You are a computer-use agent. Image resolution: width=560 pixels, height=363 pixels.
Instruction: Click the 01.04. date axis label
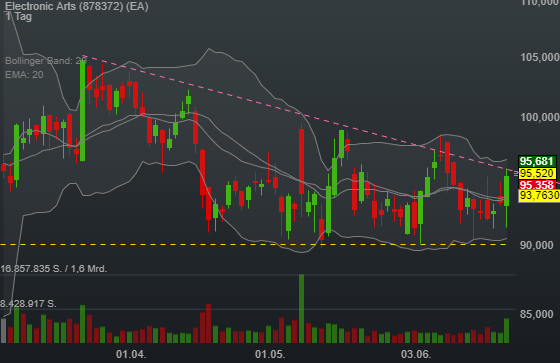[x=131, y=354]
